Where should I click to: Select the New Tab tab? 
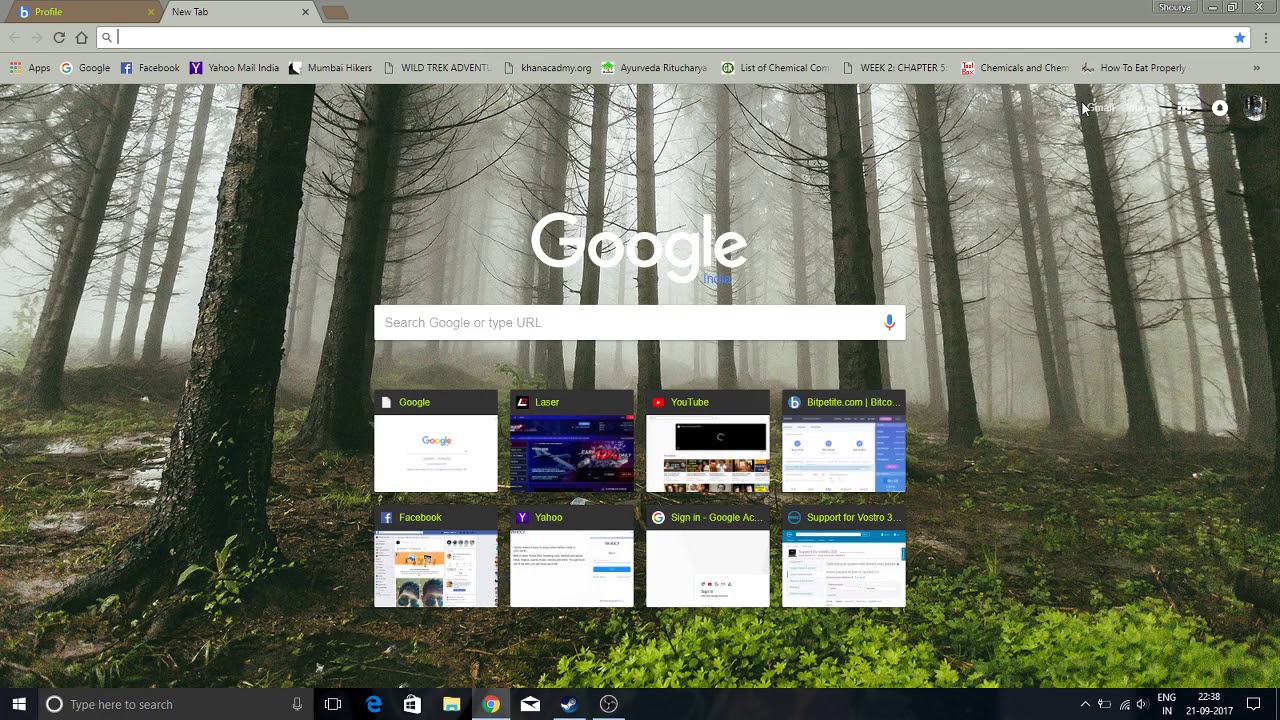point(238,12)
